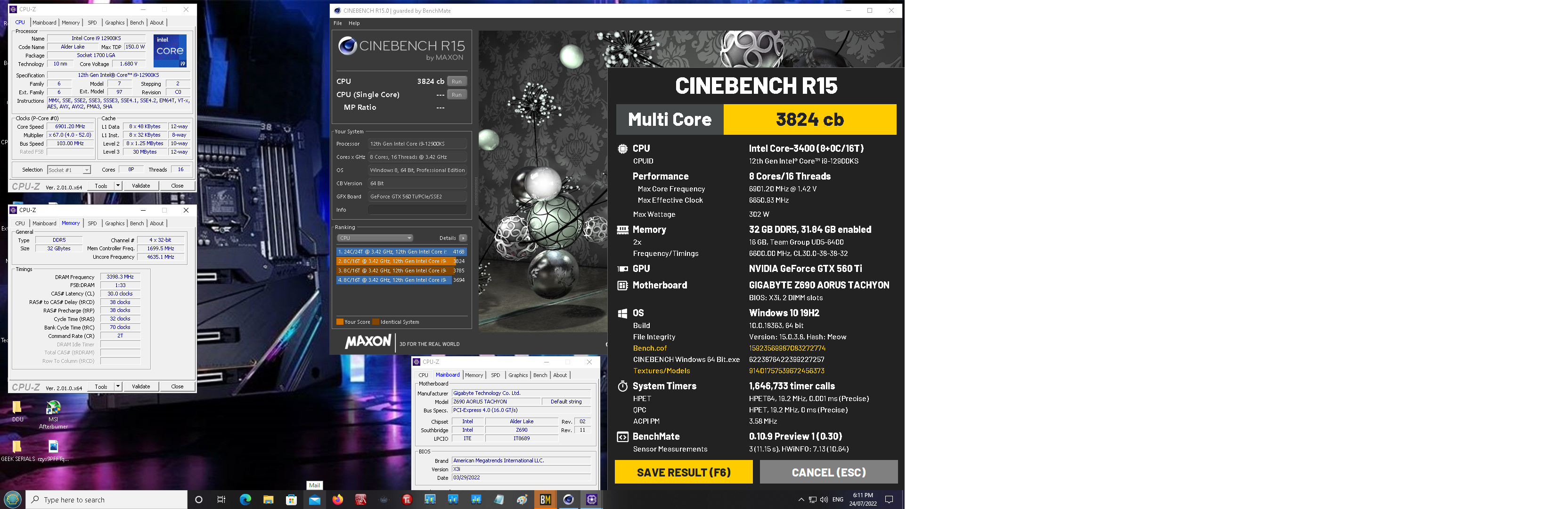This screenshot has width=1568, height=509.
Task: Expand Tools dropdown arrow in Memory tab window
Action: point(118,386)
